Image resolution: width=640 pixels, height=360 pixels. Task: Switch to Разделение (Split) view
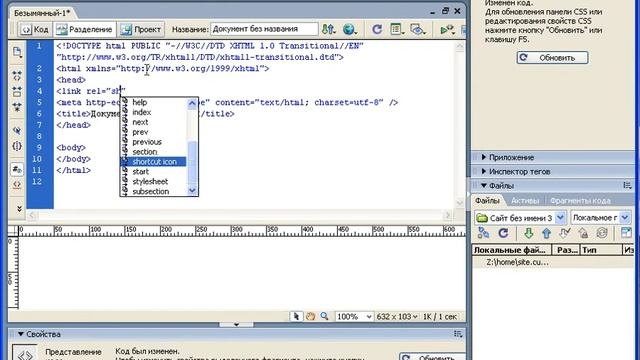(x=84, y=29)
